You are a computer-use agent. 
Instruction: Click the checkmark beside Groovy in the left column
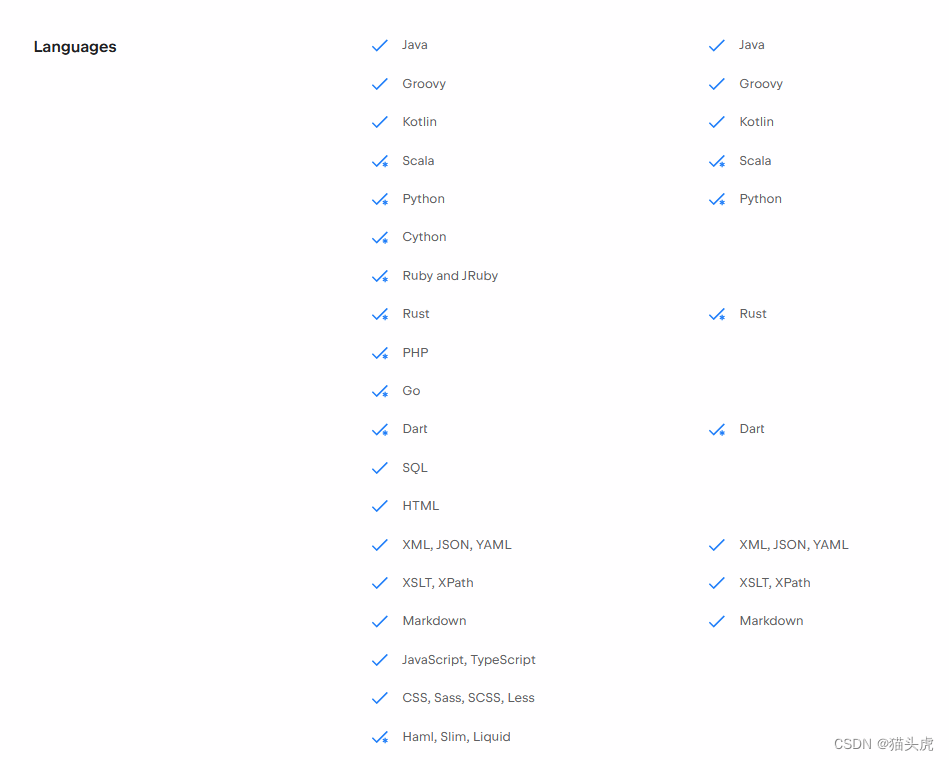(379, 84)
